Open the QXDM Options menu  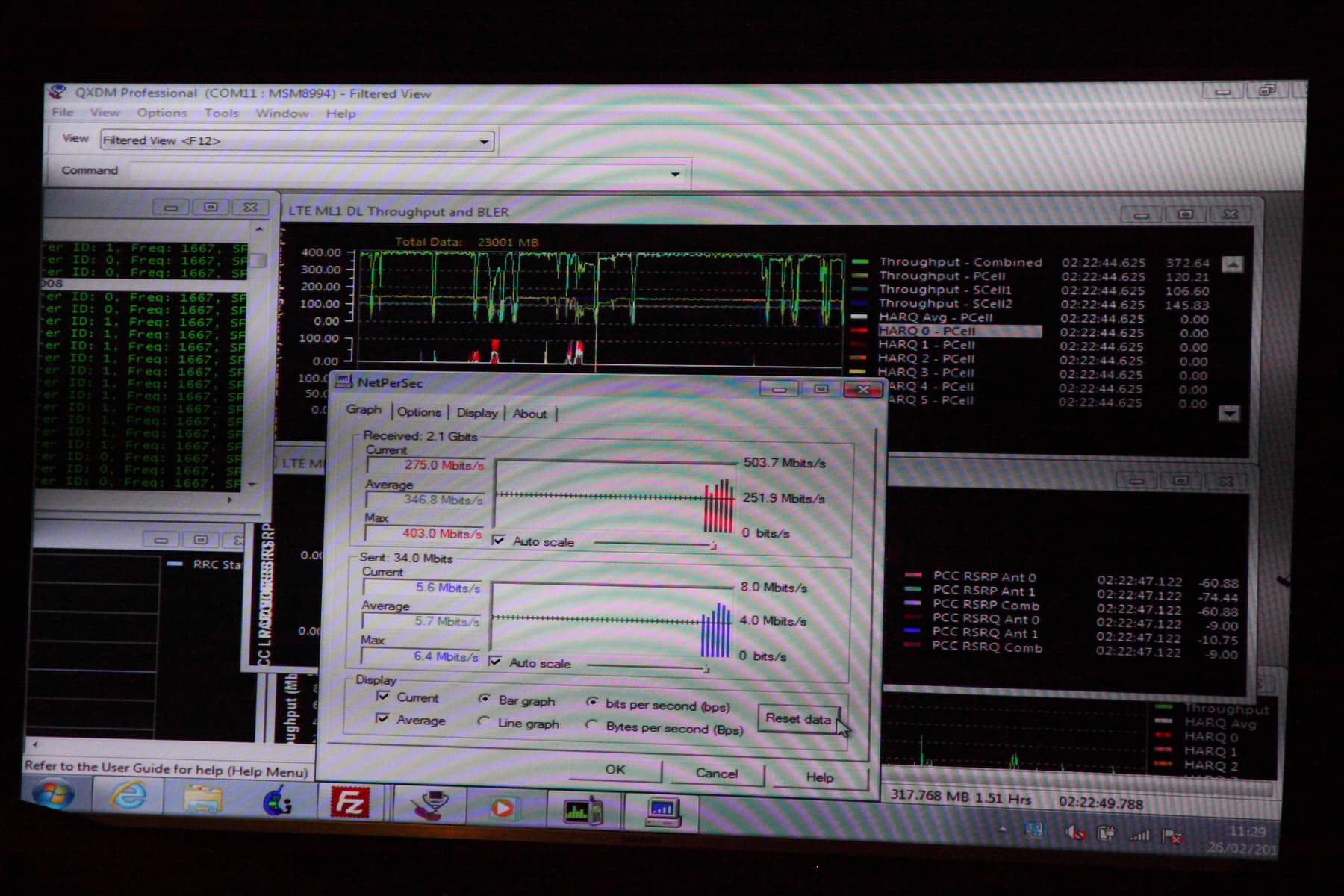[x=162, y=113]
